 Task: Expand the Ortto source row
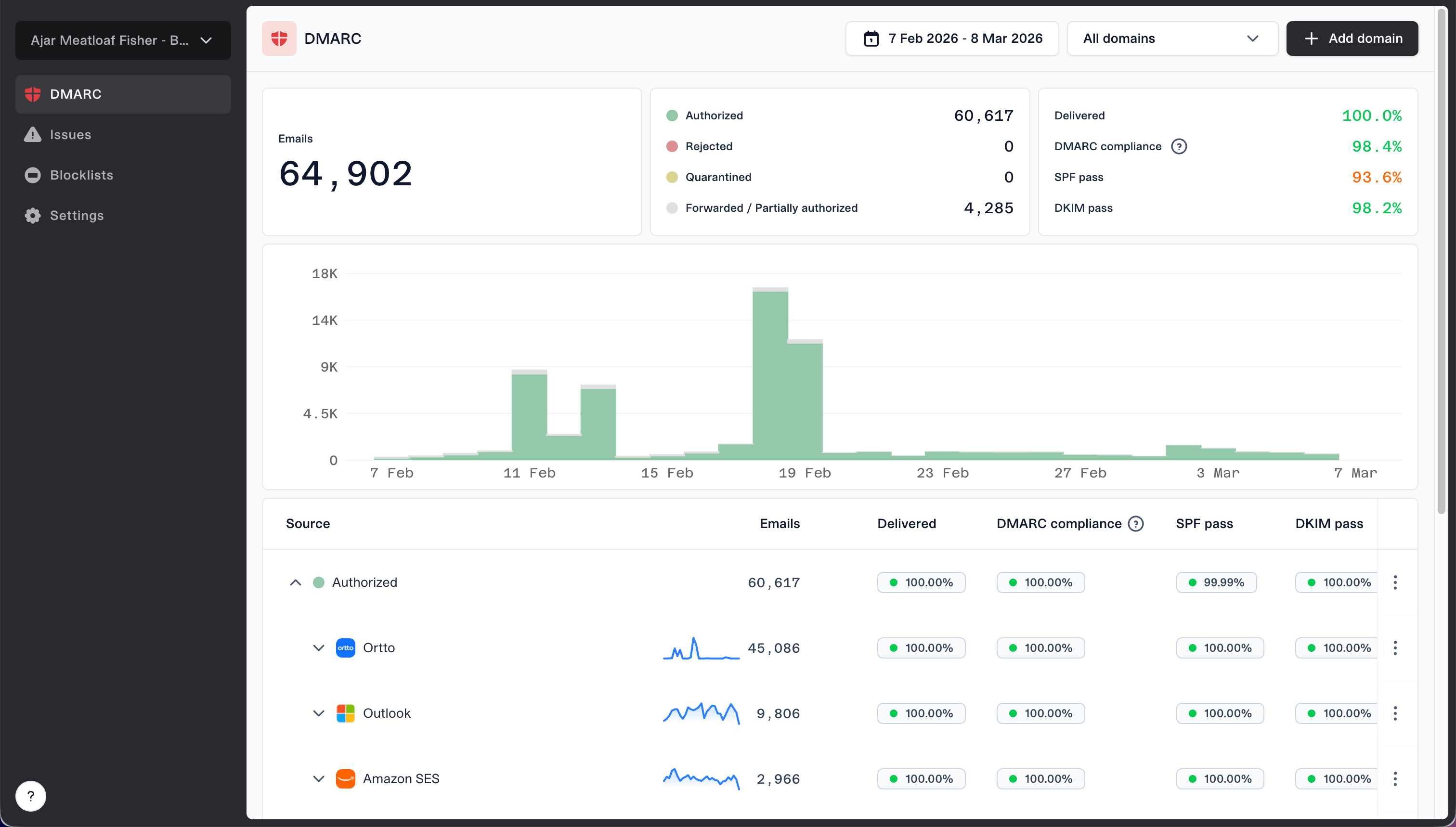319,648
